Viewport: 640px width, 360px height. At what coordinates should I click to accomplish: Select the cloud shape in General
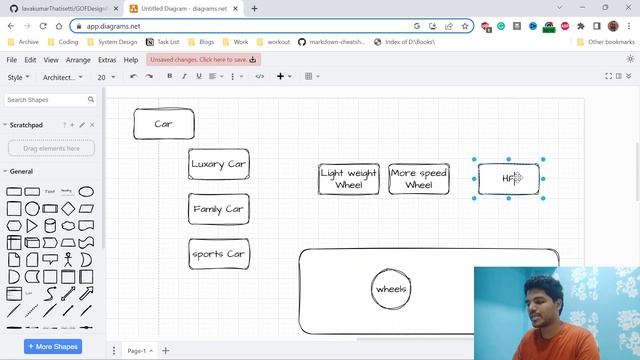(x=68, y=226)
